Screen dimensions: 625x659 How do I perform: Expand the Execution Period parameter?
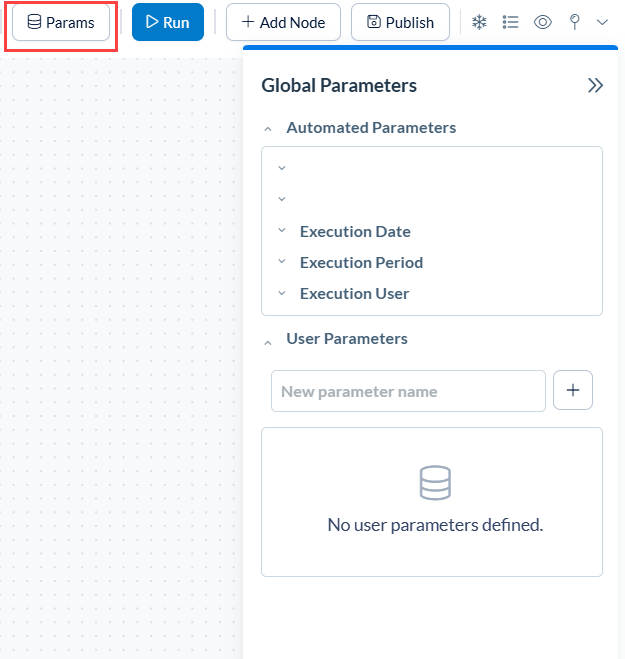point(282,262)
